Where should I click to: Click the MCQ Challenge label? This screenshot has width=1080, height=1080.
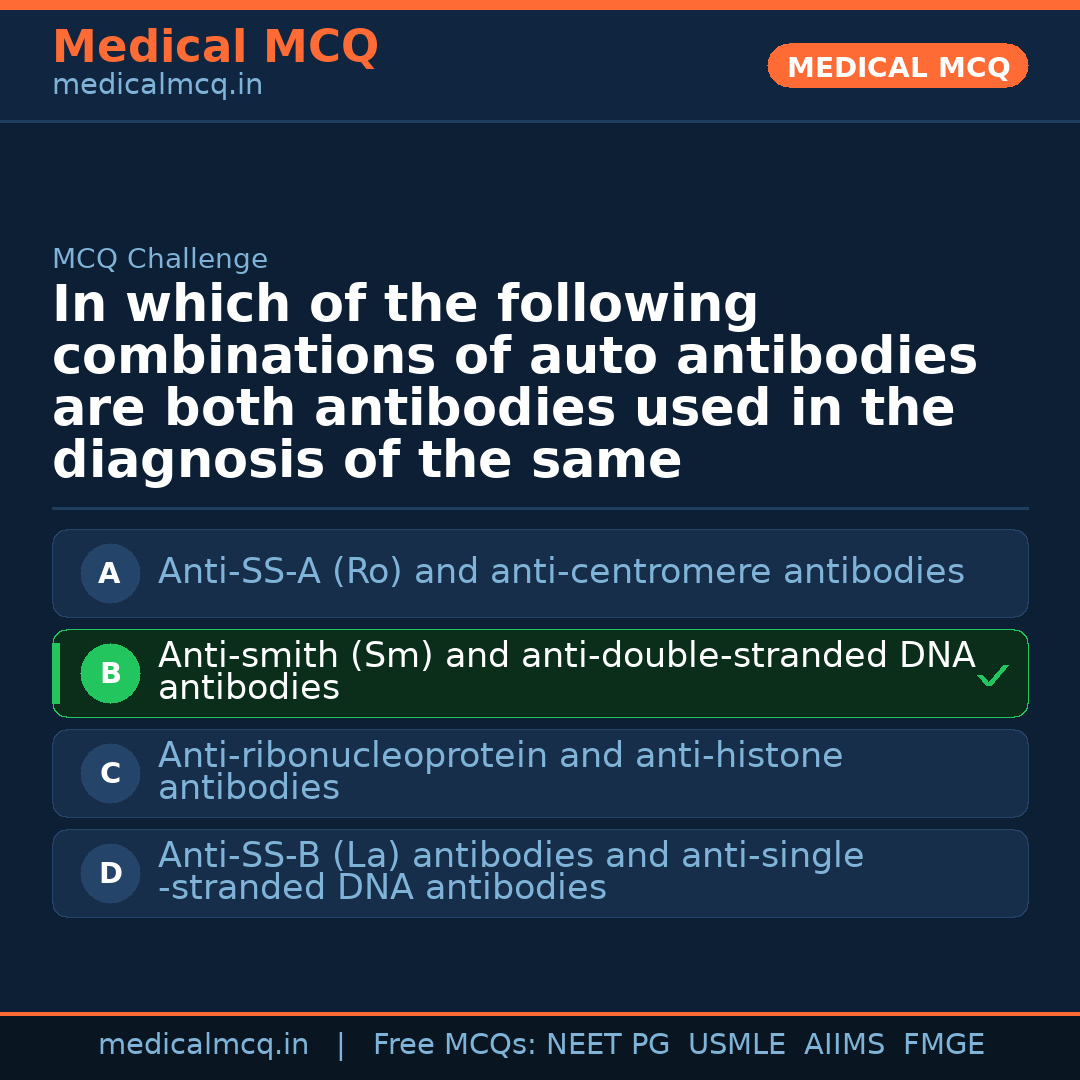coord(160,260)
